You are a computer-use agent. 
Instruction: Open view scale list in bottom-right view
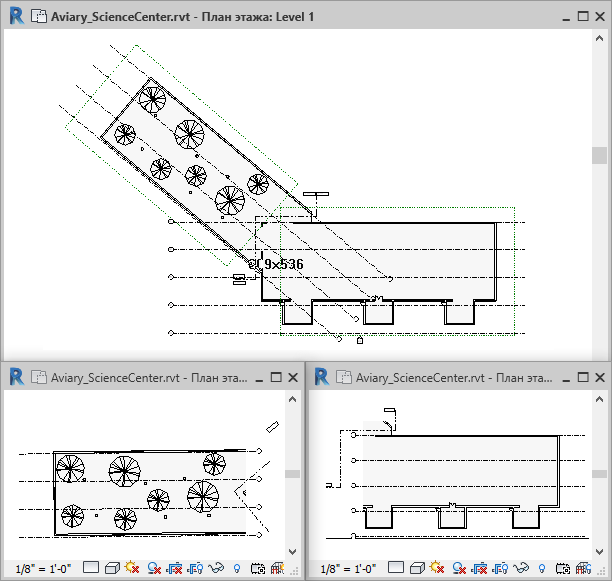(349, 569)
